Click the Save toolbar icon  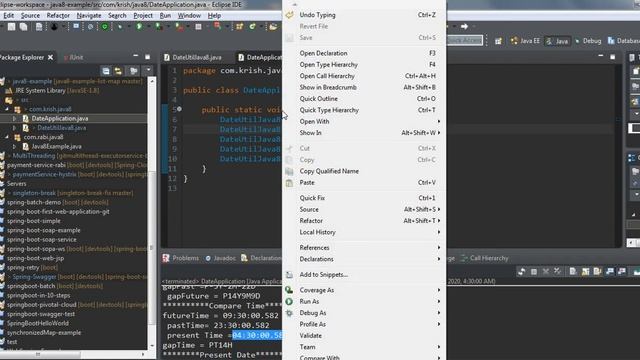(x=11, y=27)
